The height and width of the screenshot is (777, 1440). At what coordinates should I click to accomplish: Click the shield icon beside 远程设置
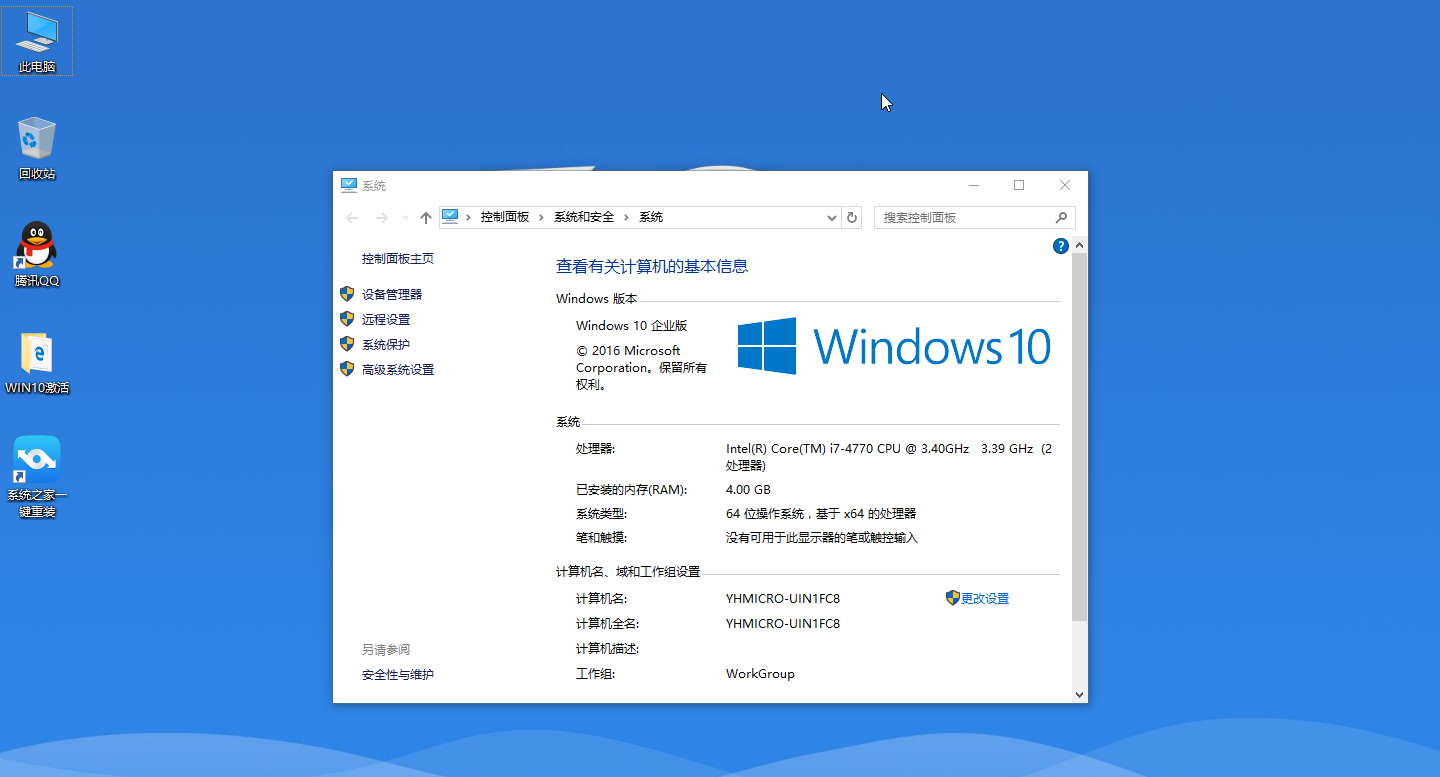347,319
